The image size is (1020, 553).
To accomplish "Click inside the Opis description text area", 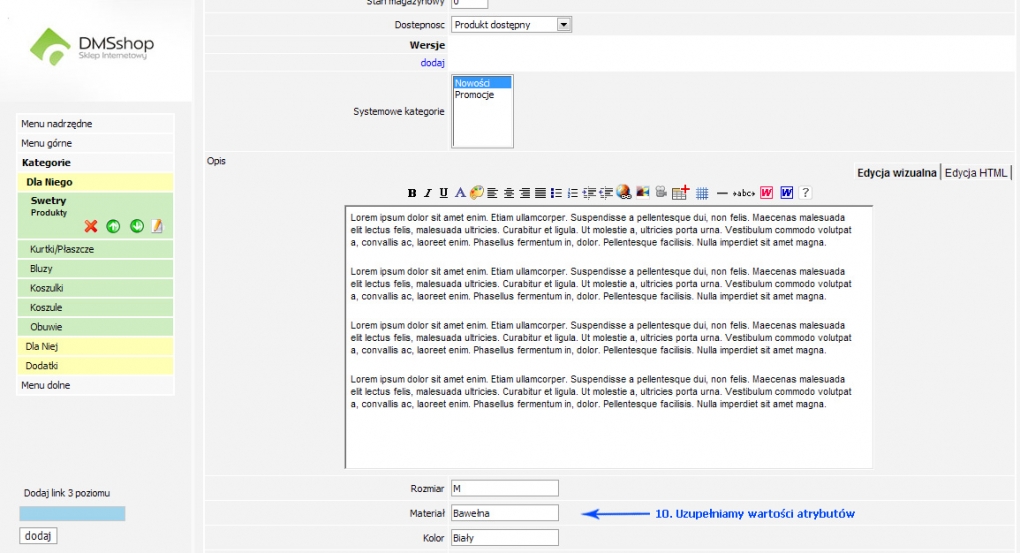I will point(609,337).
